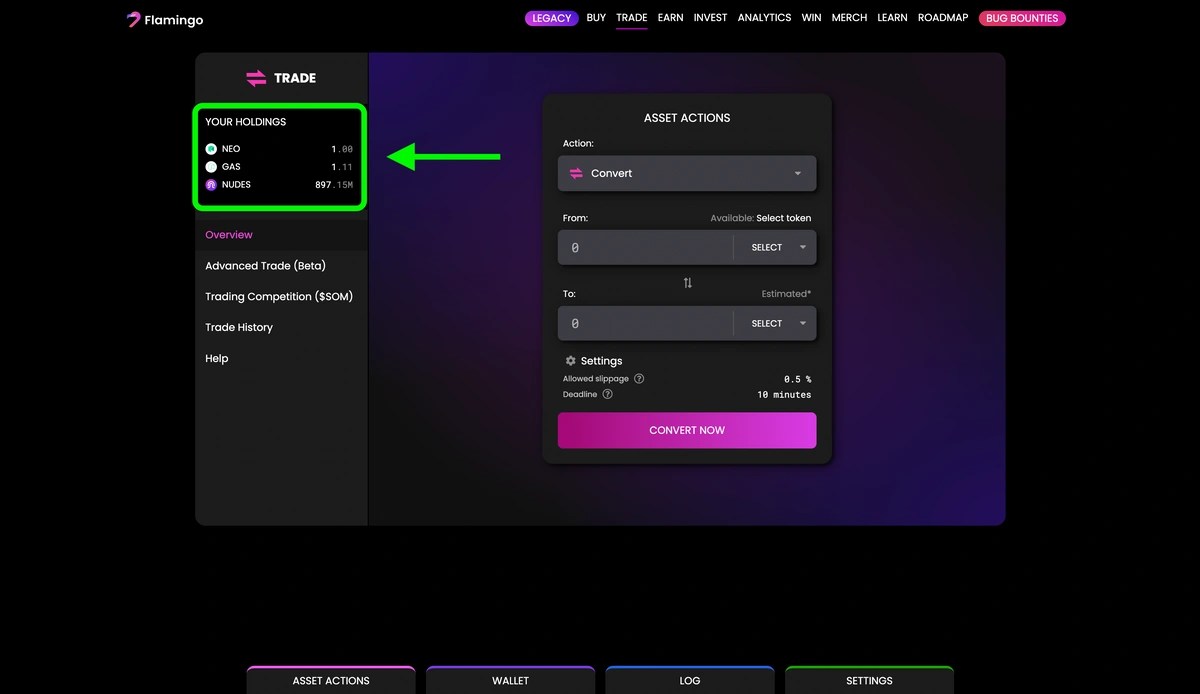Open the From token SELECT dropdown
Viewport: 1200px width, 694px height.
776,247
